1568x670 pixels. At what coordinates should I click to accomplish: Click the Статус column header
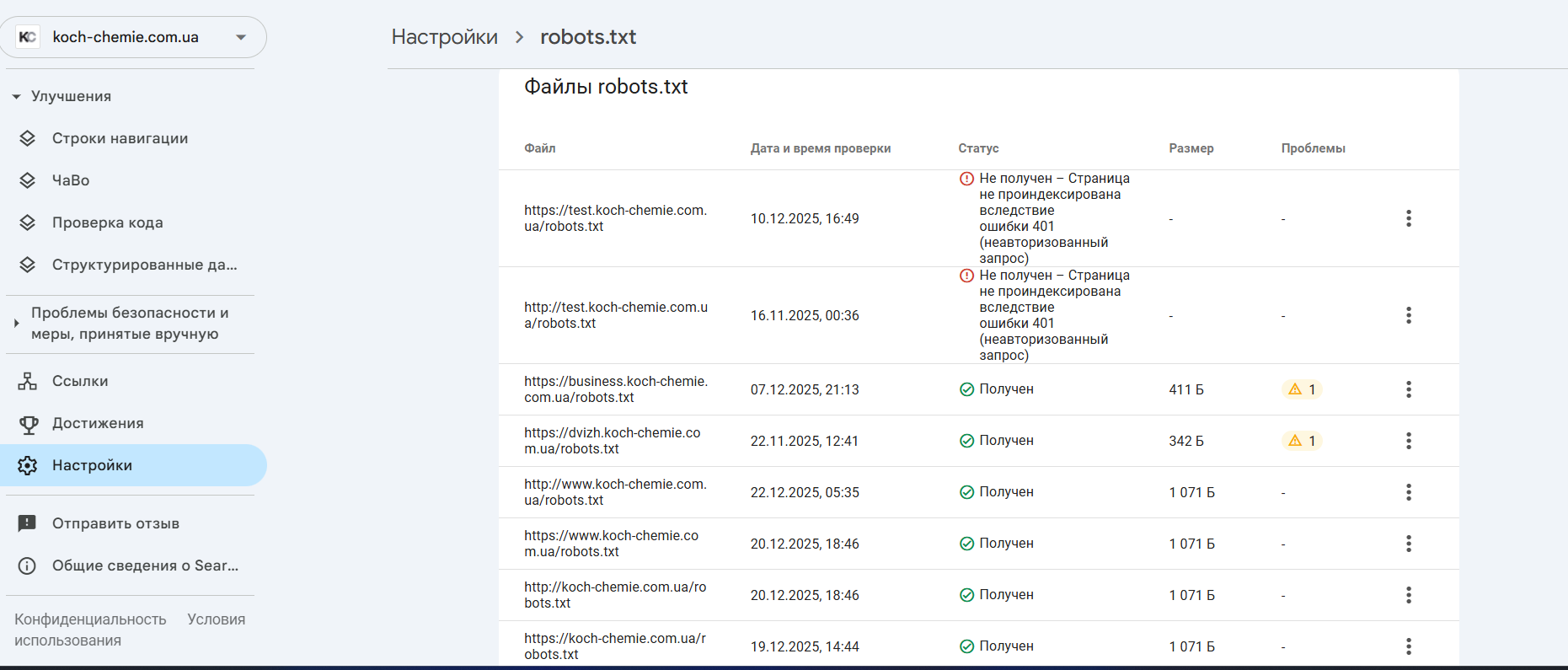(x=978, y=148)
